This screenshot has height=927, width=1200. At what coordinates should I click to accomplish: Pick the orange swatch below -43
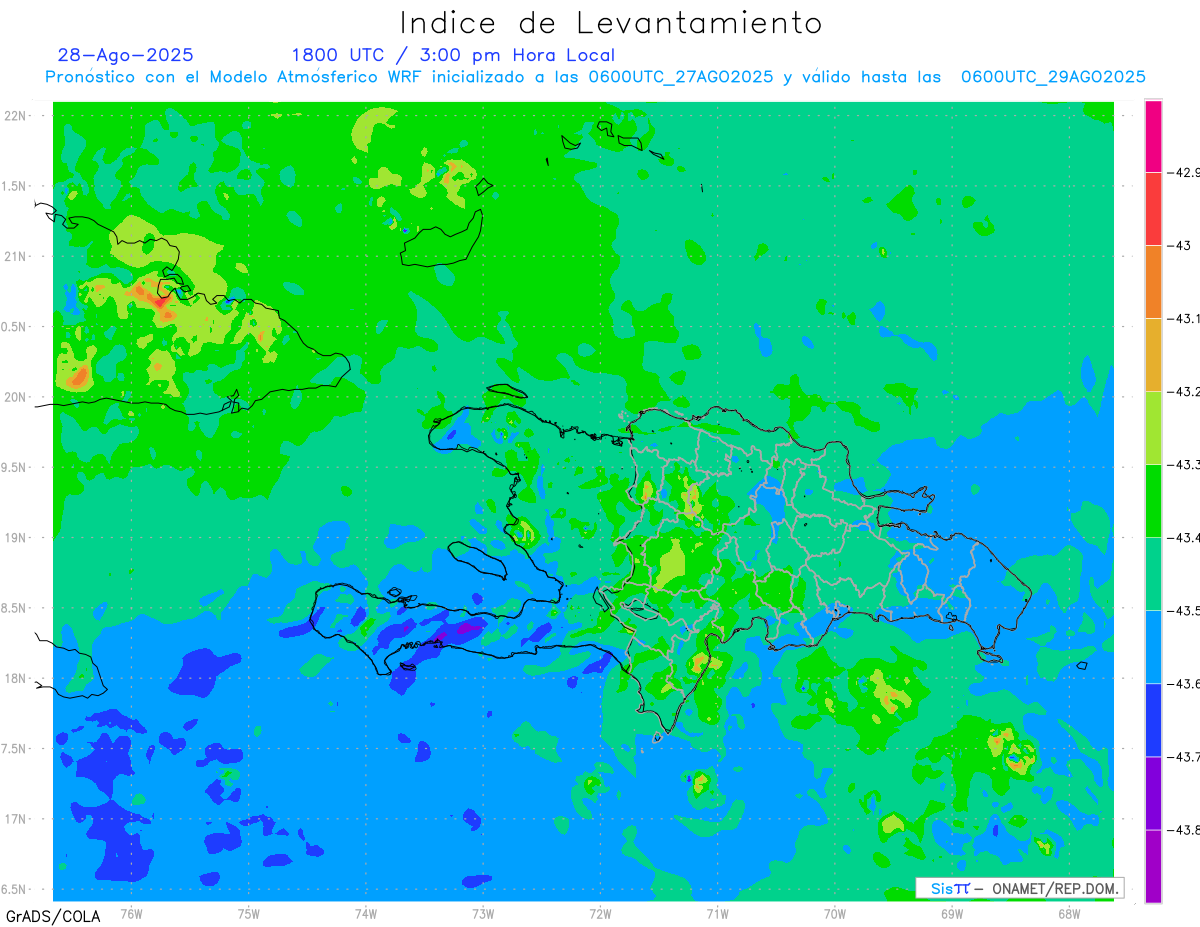pyautogui.click(x=1153, y=282)
